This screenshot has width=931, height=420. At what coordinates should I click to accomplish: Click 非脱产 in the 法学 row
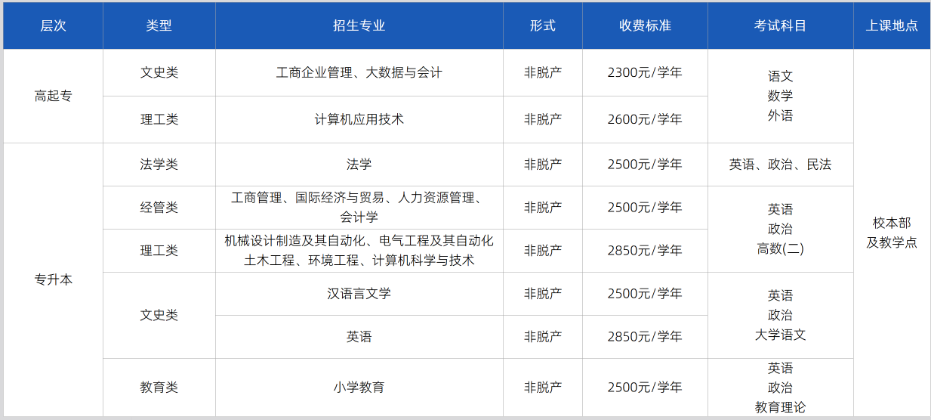543,165
